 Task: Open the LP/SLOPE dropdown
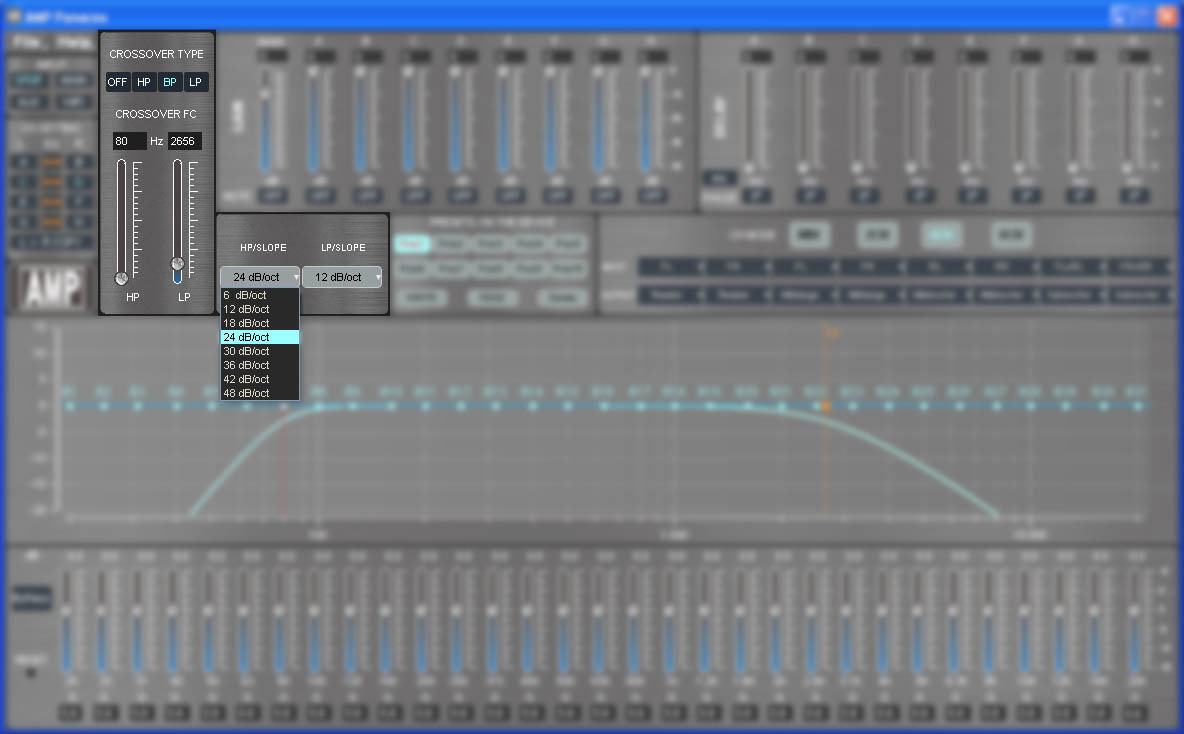point(342,277)
